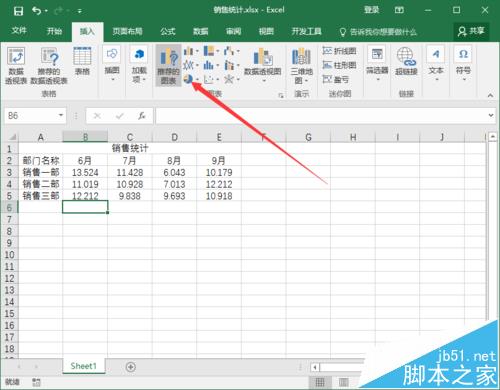The height and width of the screenshot is (390, 500).
Task: Click the 表格 (Table) icon
Action: pyautogui.click(x=82, y=61)
